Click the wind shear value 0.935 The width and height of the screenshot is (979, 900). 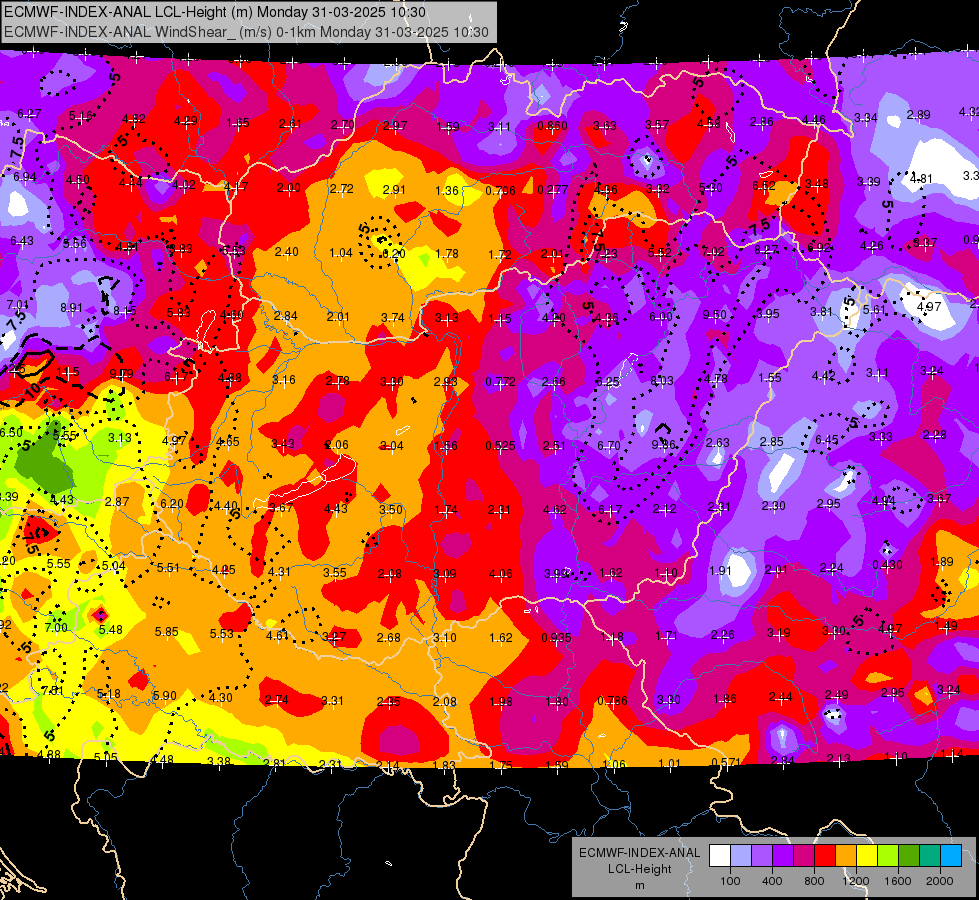(556, 638)
